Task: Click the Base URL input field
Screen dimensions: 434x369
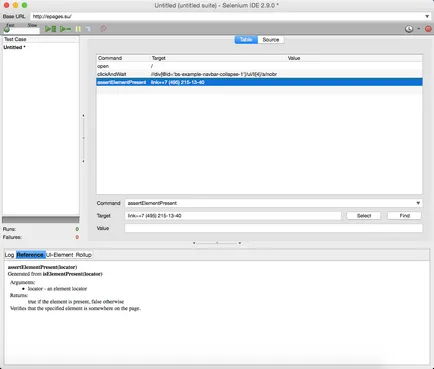Action: (227, 16)
